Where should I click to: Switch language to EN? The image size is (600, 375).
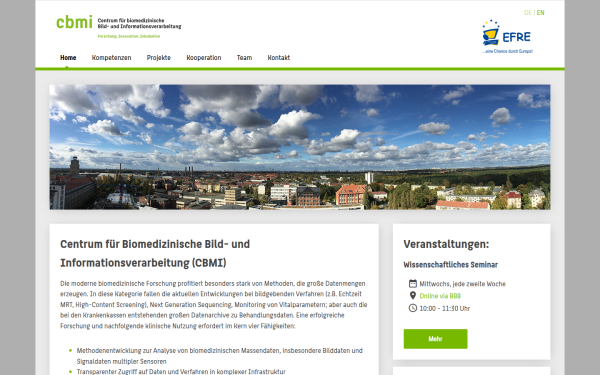(x=540, y=13)
